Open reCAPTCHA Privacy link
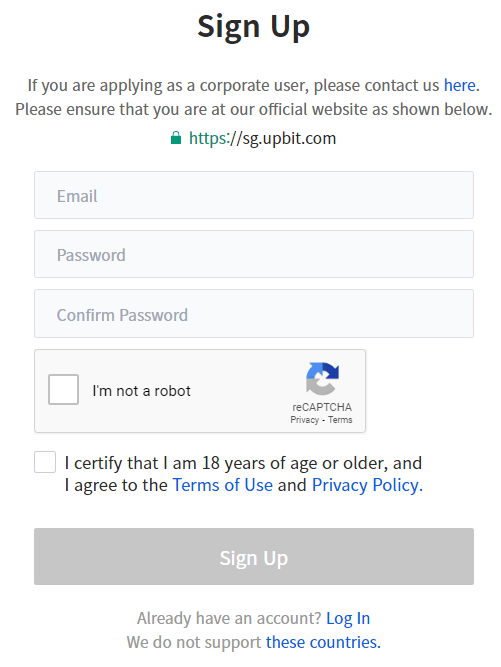Image resolution: width=501 pixels, height=667 pixels. point(305,420)
